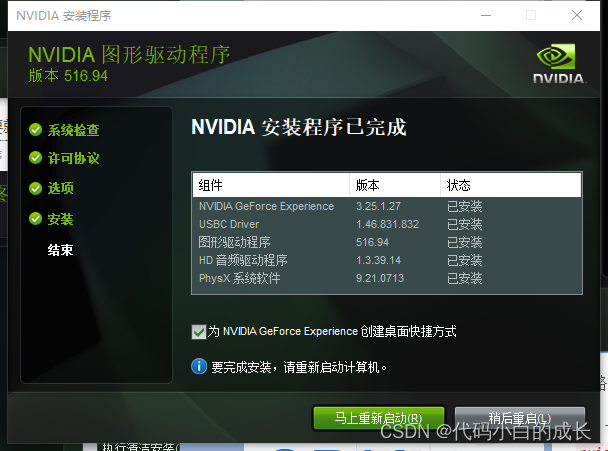Click the blue info icon beside restart message
This screenshot has height=451, width=608.
click(x=199, y=366)
